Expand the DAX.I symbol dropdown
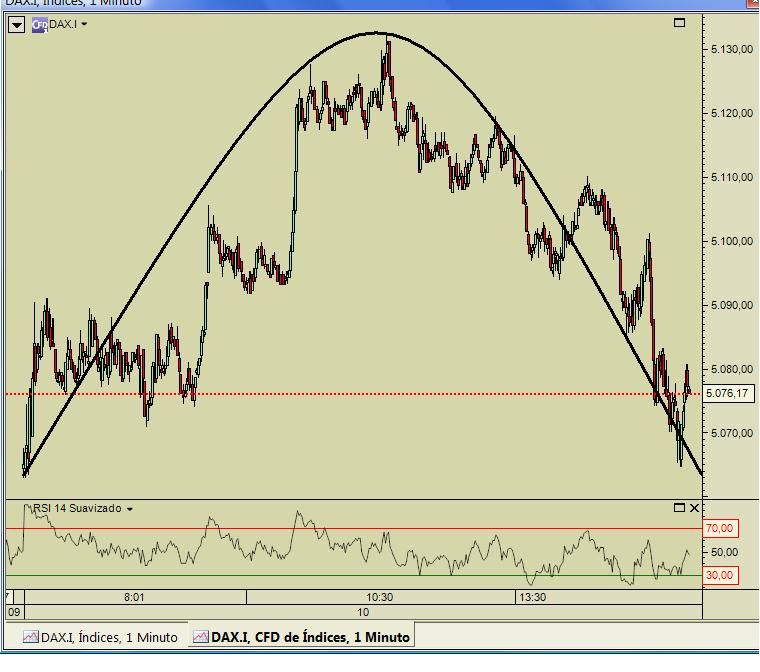Viewport: 760px width, 672px height. [84, 24]
